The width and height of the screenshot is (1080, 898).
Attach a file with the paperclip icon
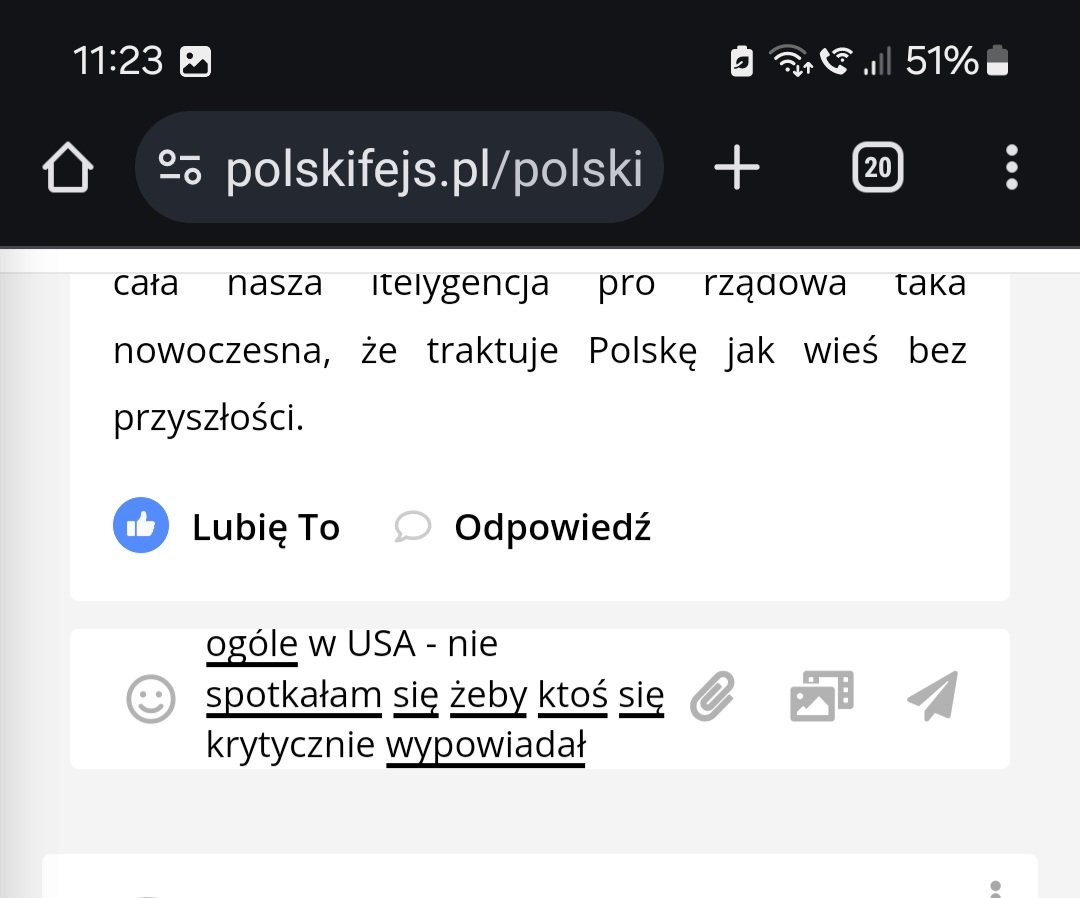(x=713, y=696)
